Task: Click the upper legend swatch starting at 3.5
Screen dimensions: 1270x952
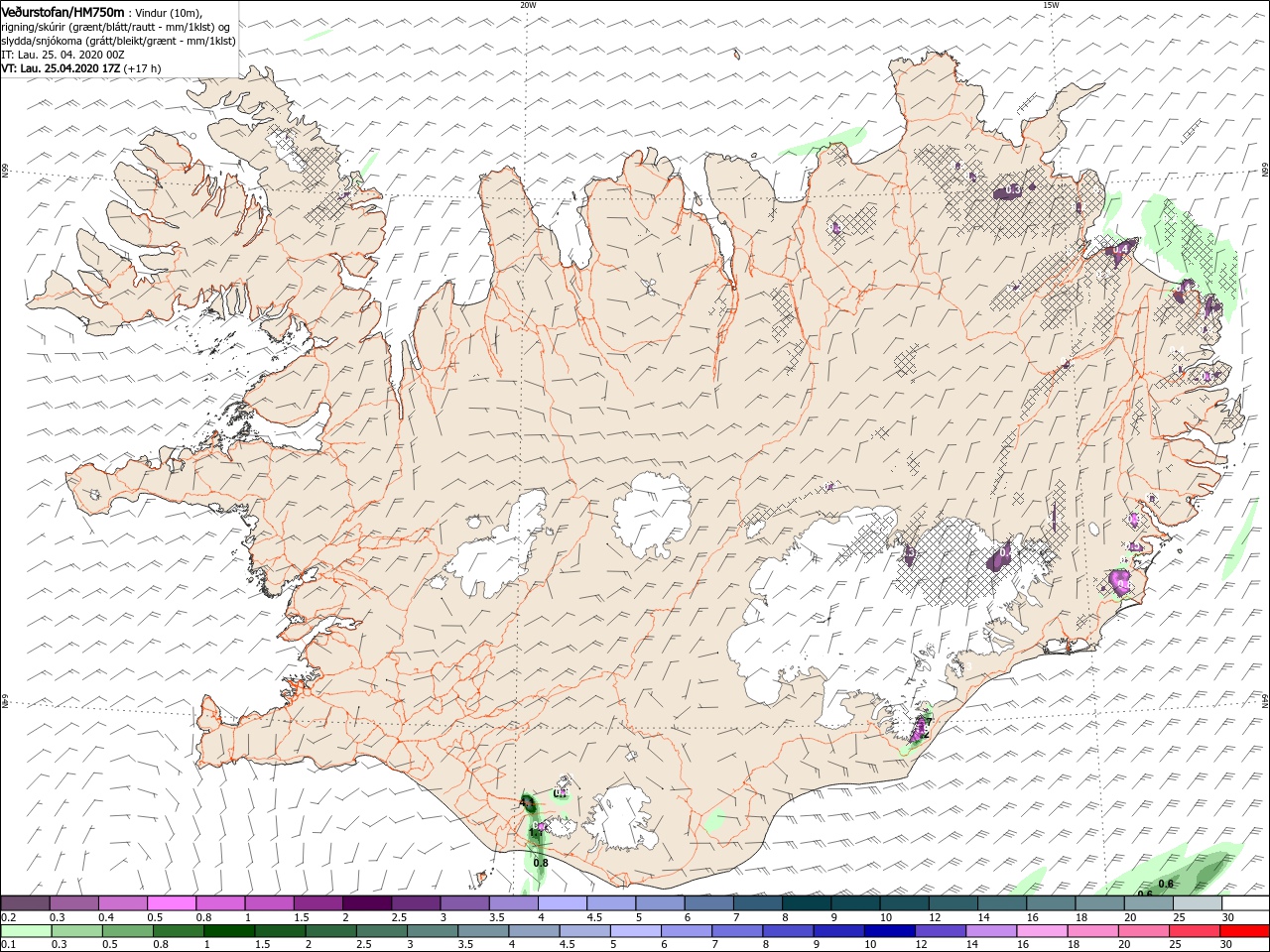Action: click(x=513, y=903)
